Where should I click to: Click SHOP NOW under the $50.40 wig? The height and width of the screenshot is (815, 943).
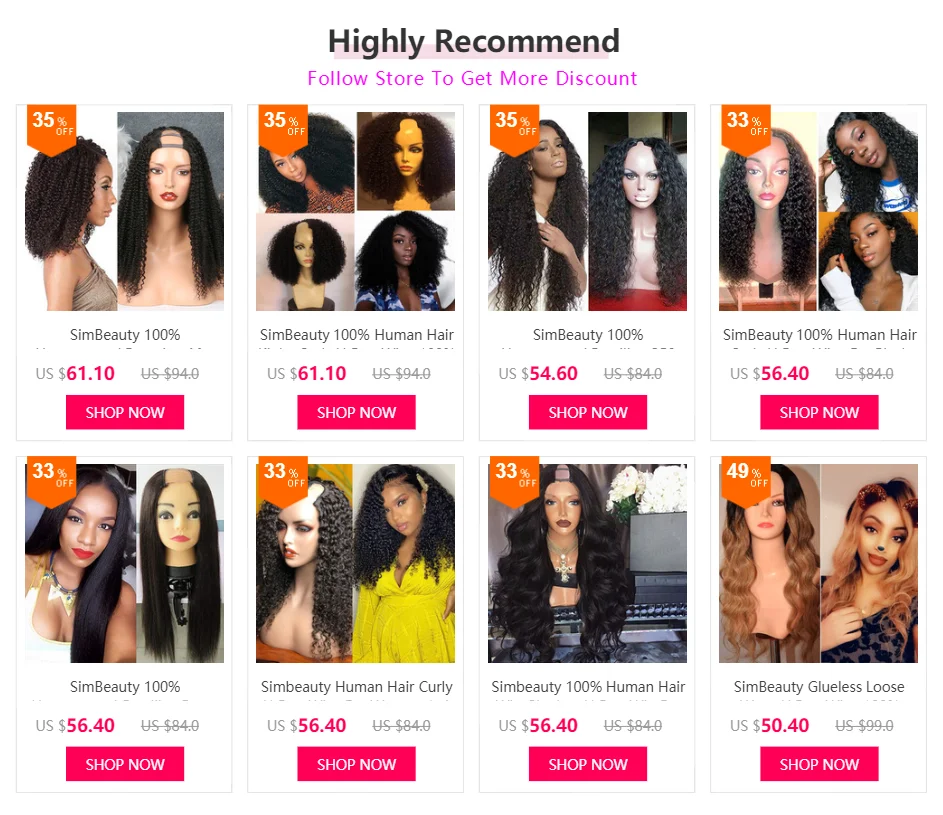click(x=819, y=764)
